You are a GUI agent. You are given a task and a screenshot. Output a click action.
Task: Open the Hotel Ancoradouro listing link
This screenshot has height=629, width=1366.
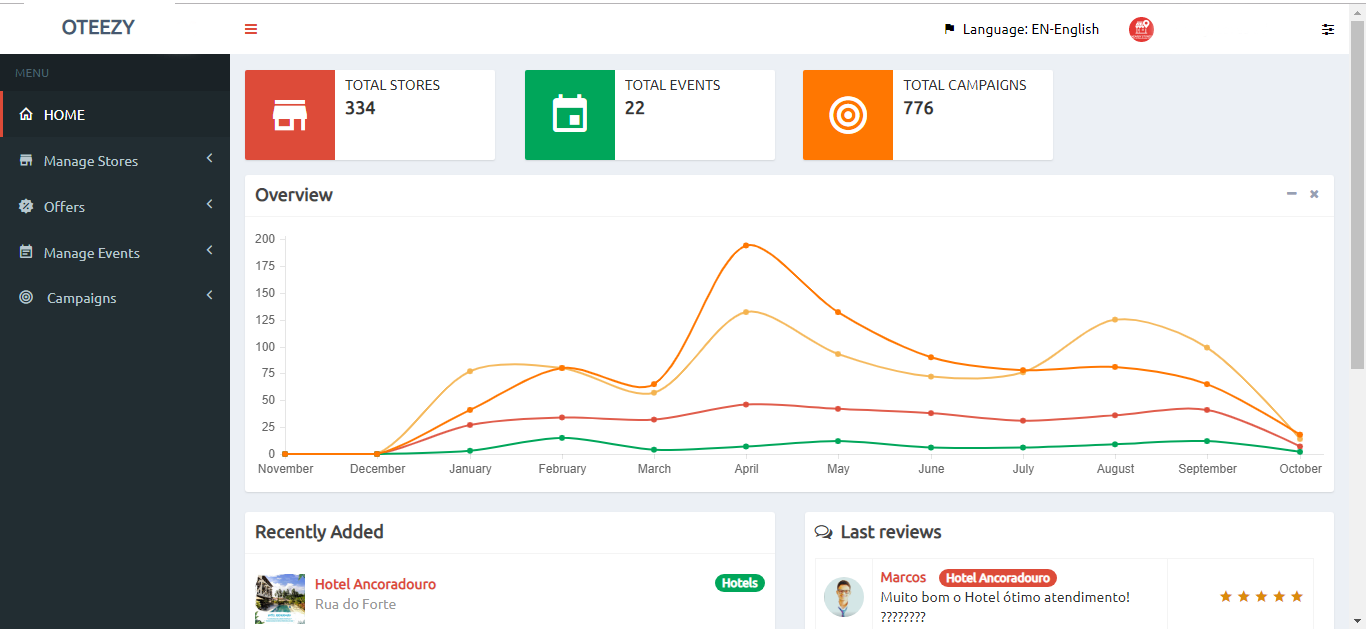pyautogui.click(x=375, y=584)
